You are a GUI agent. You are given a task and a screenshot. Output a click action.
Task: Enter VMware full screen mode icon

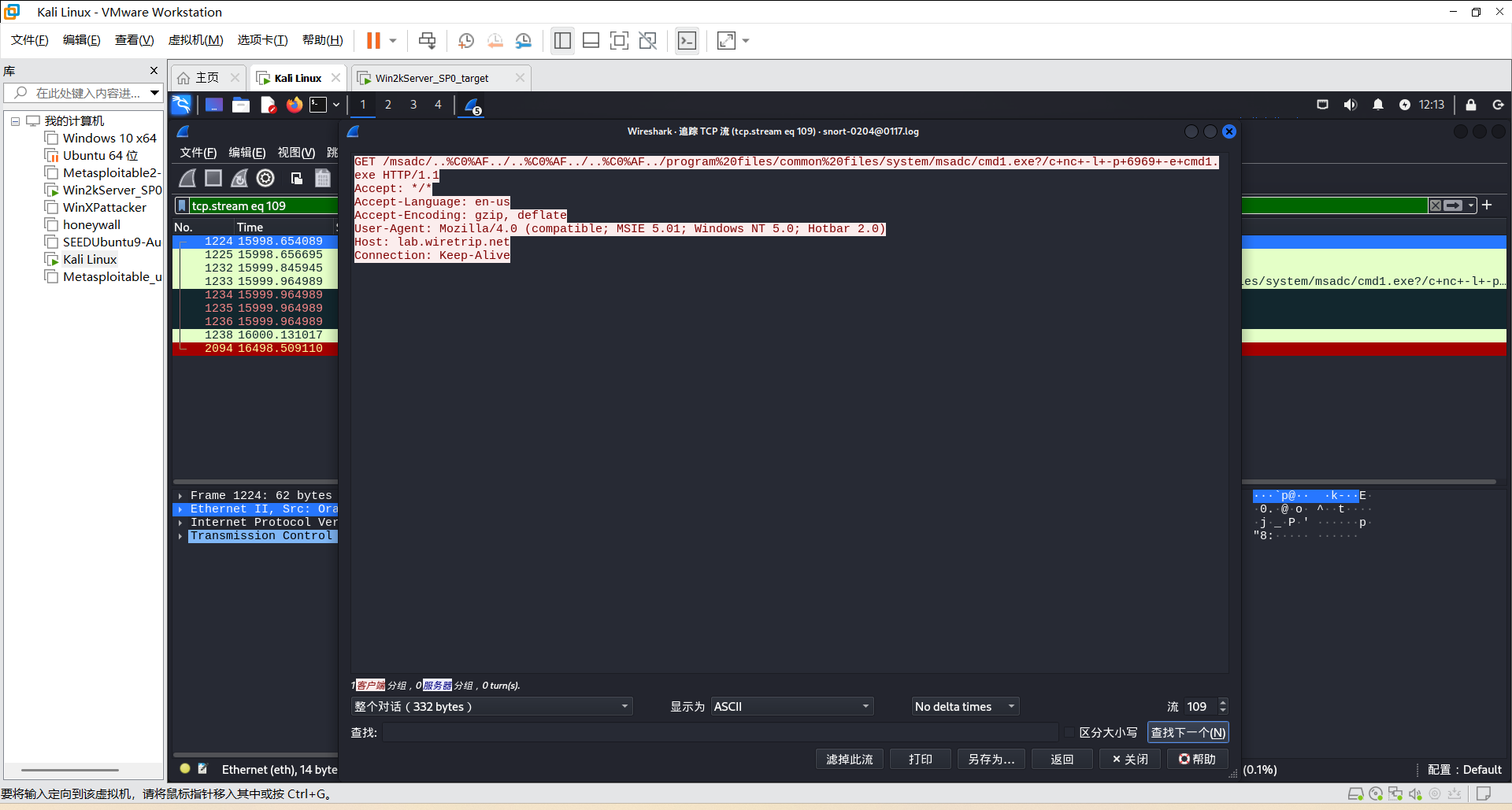[x=619, y=40]
